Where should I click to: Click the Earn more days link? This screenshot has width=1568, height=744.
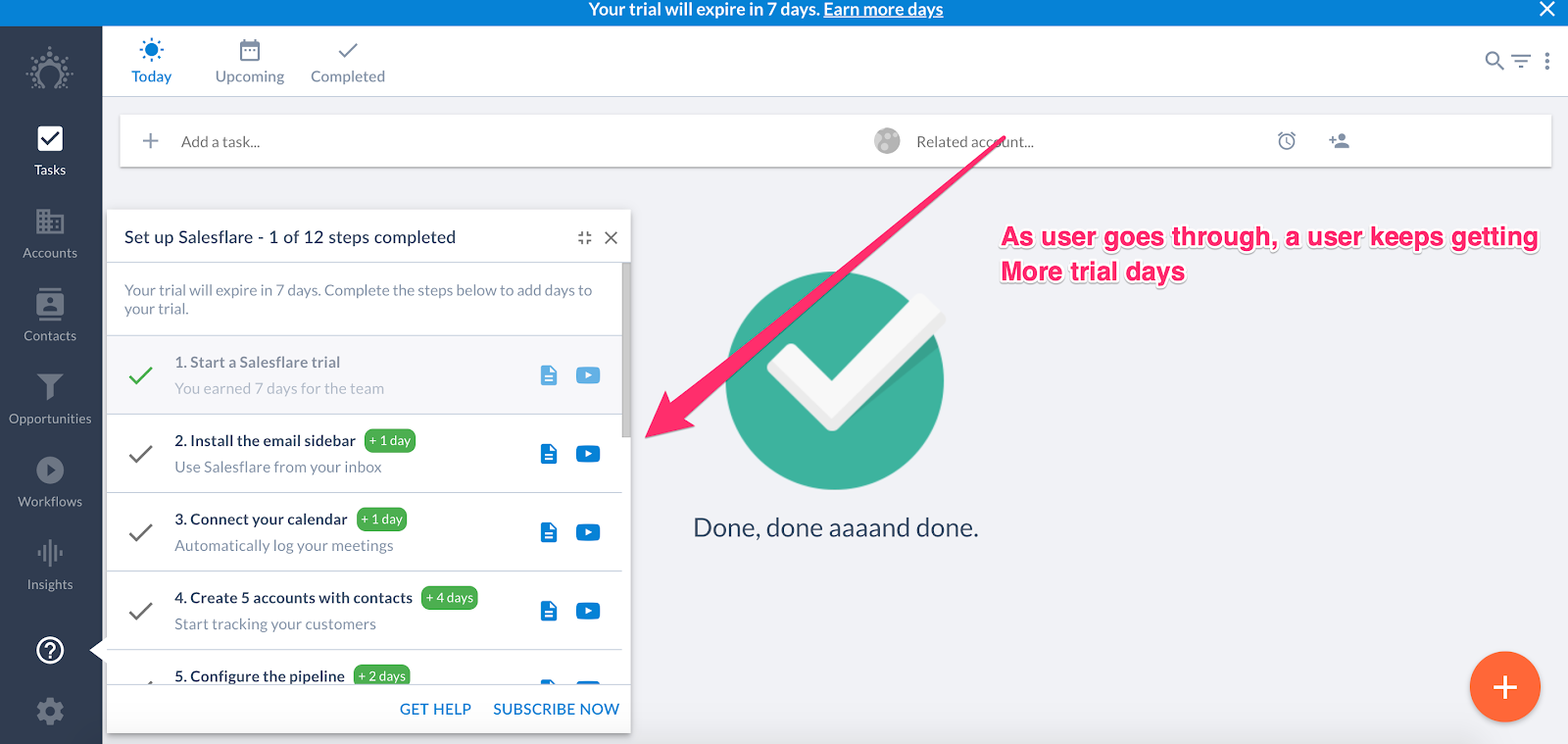coord(883,10)
